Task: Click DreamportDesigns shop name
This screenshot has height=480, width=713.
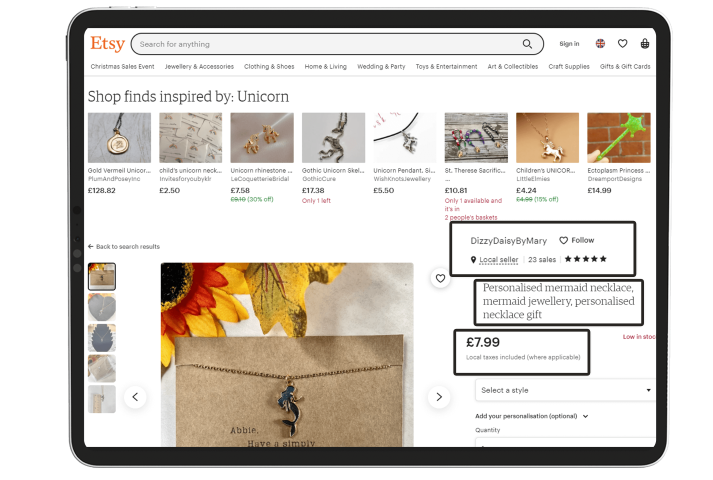Action: 615,179
